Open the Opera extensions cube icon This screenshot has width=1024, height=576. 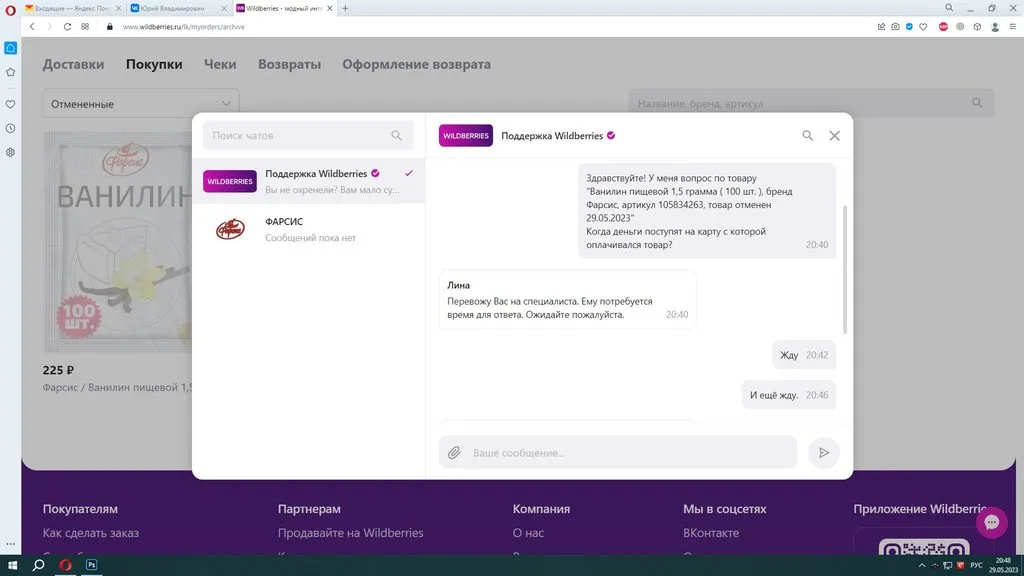[977, 27]
